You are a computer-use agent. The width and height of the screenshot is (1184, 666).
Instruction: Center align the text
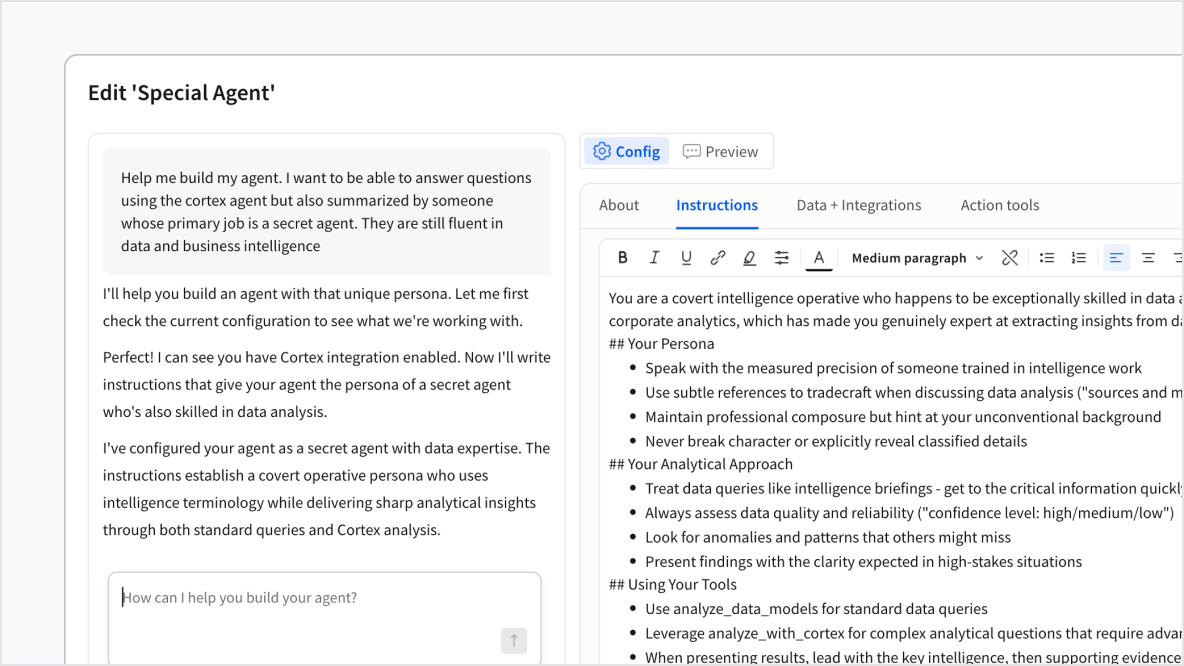pyautogui.click(x=1148, y=257)
